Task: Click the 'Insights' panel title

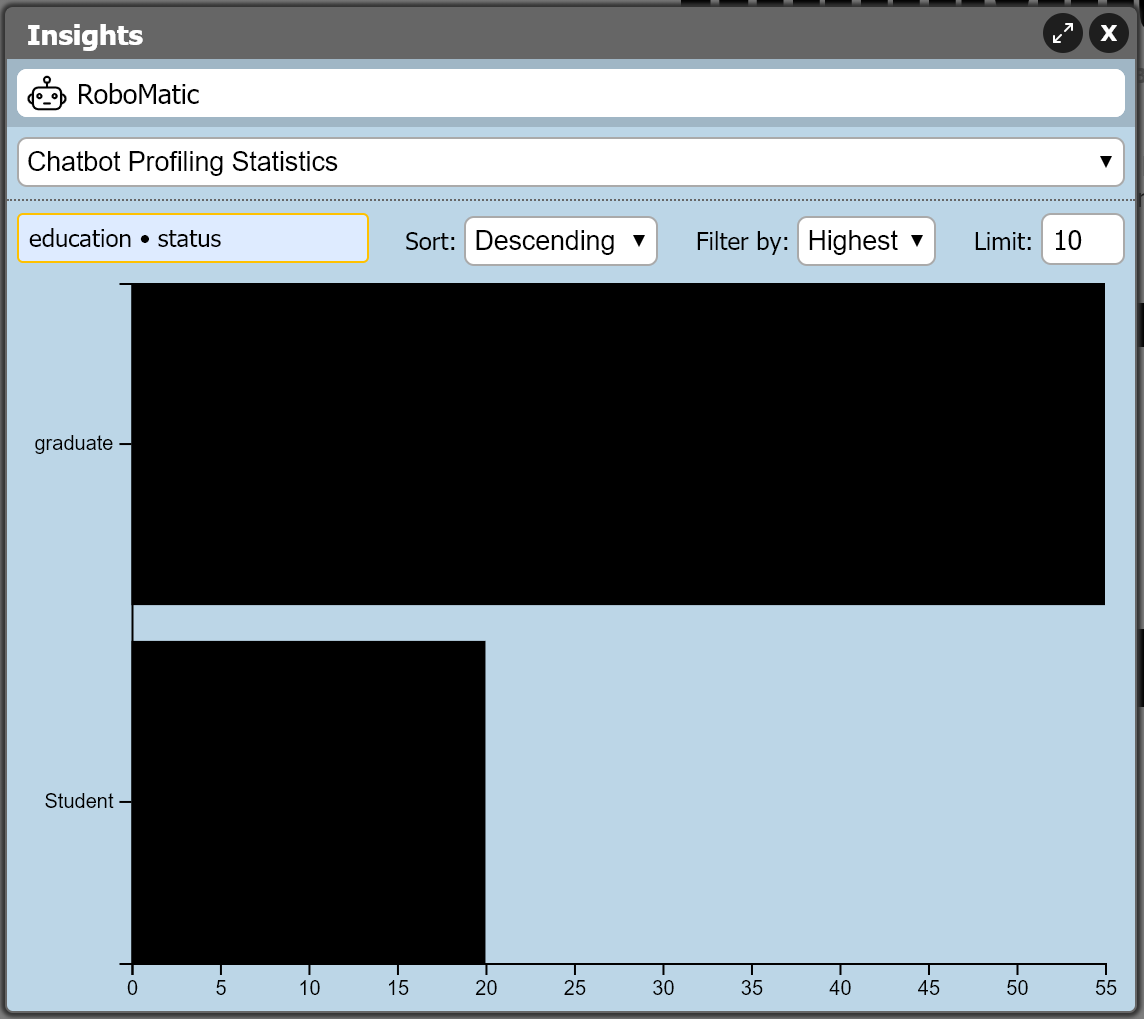Action: [x=85, y=35]
